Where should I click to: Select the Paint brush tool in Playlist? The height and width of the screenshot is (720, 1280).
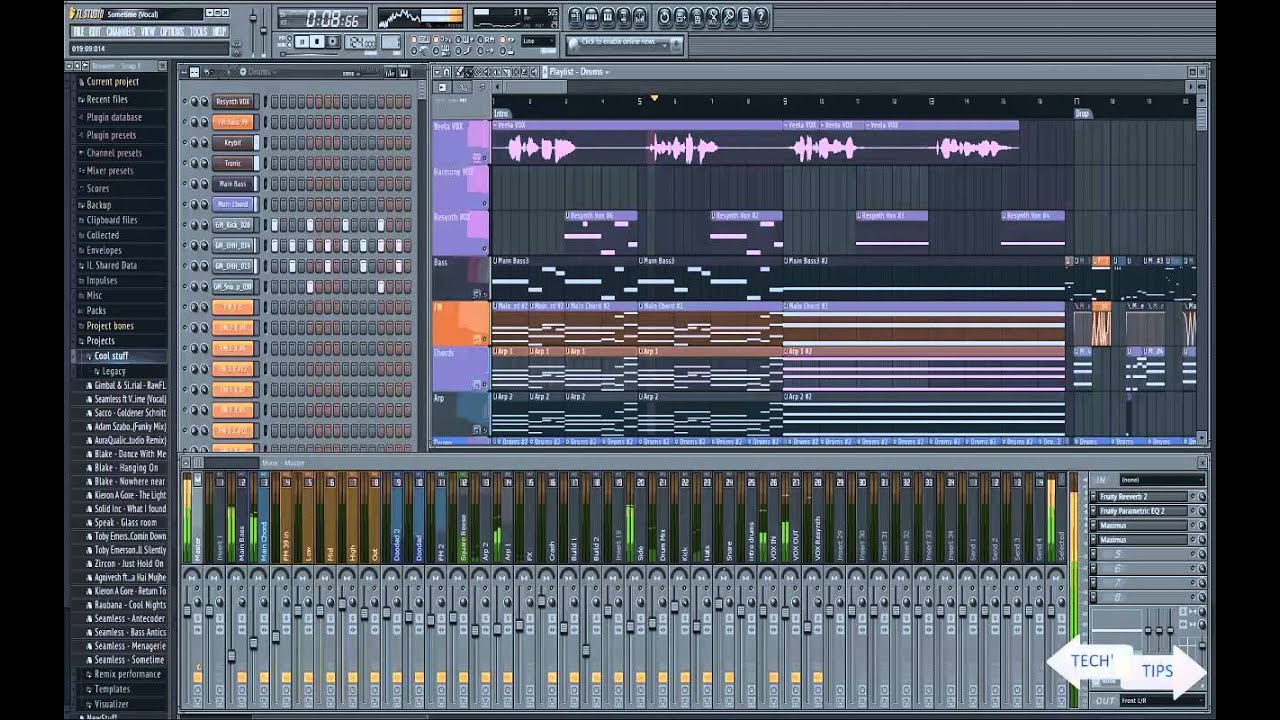pyautogui.click(x=468, y=72)
